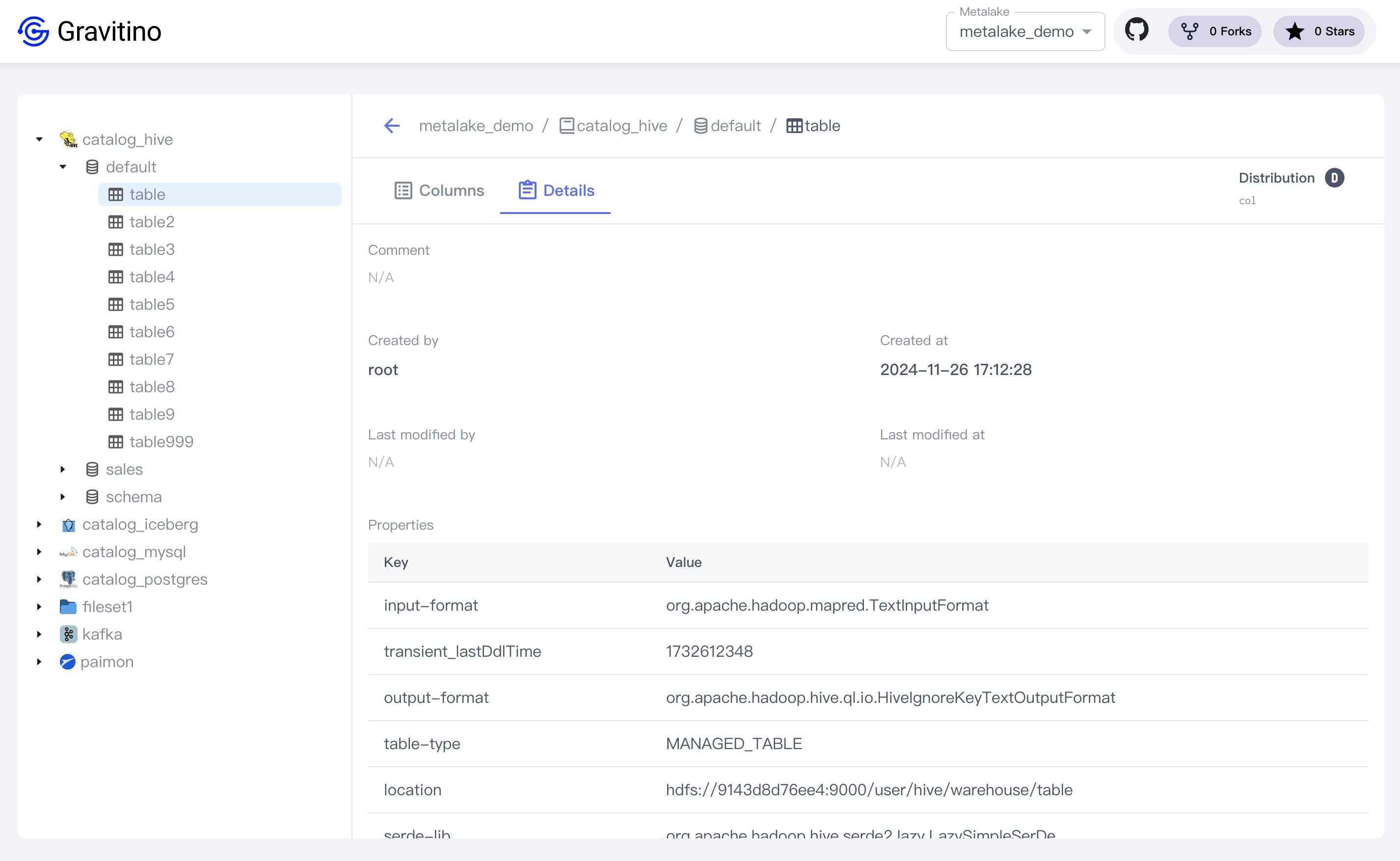Click the Gravitino logo icon
1400x861 pixels.
(x=33, y=31)
